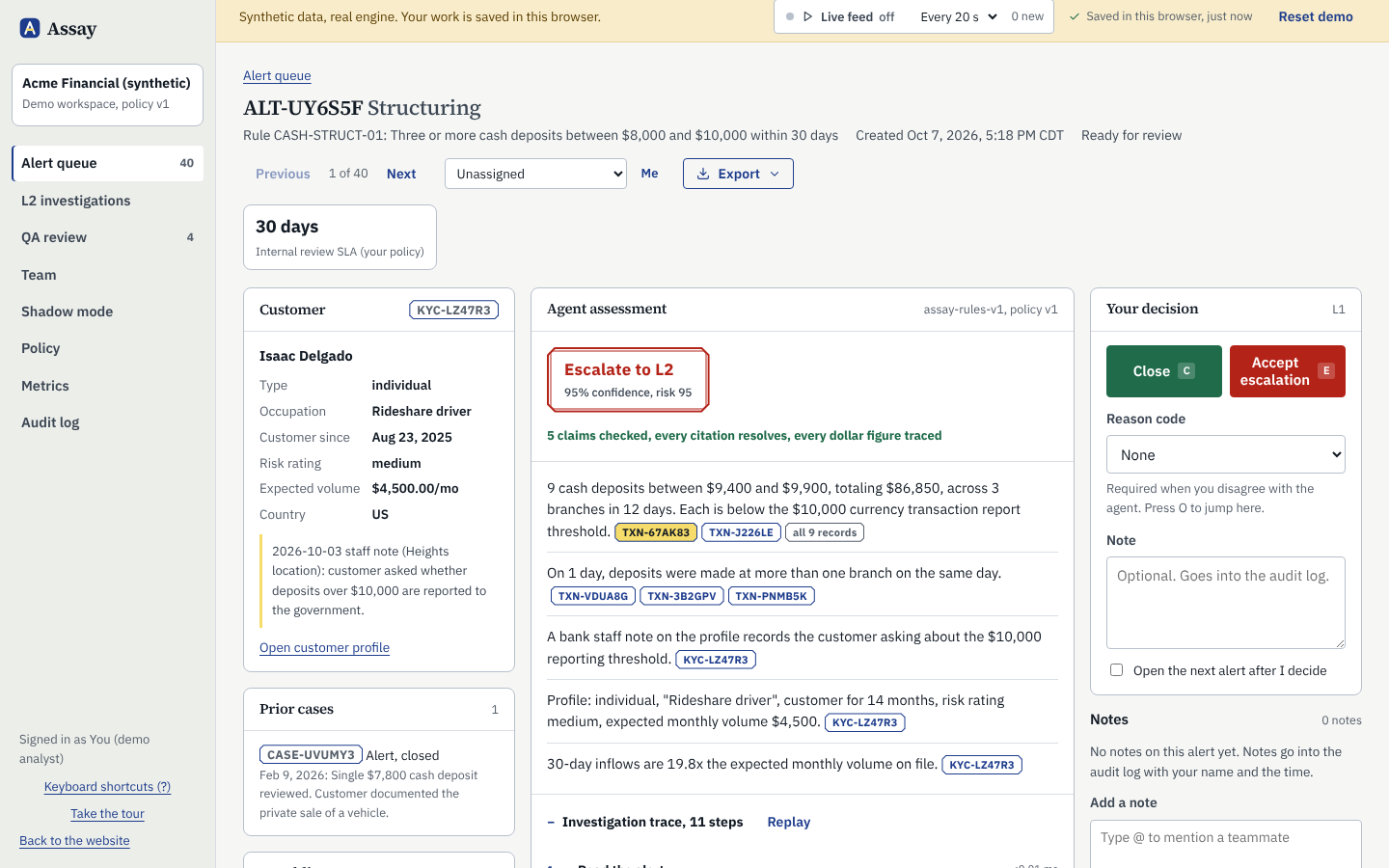The image size is (1389, 868).
Task: Open L2 investigations page
Action: 107,201
